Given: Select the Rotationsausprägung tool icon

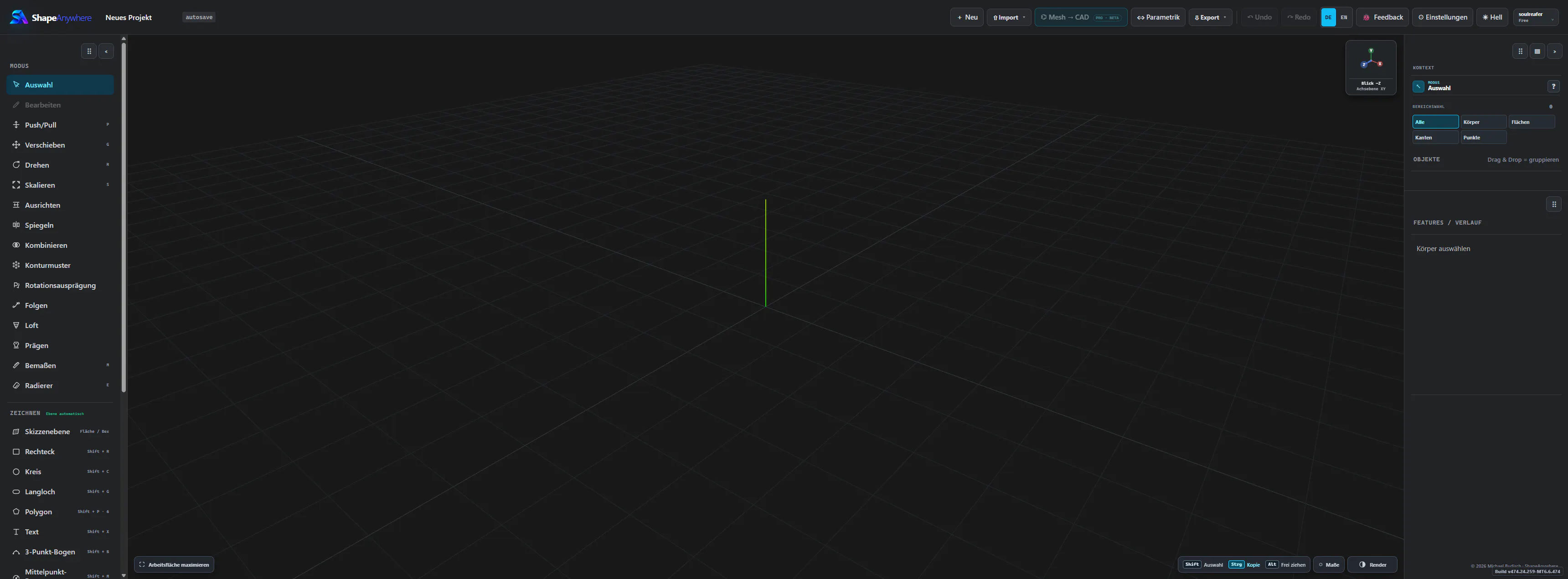Looking at the screenshot, I should tap(16, 285).
